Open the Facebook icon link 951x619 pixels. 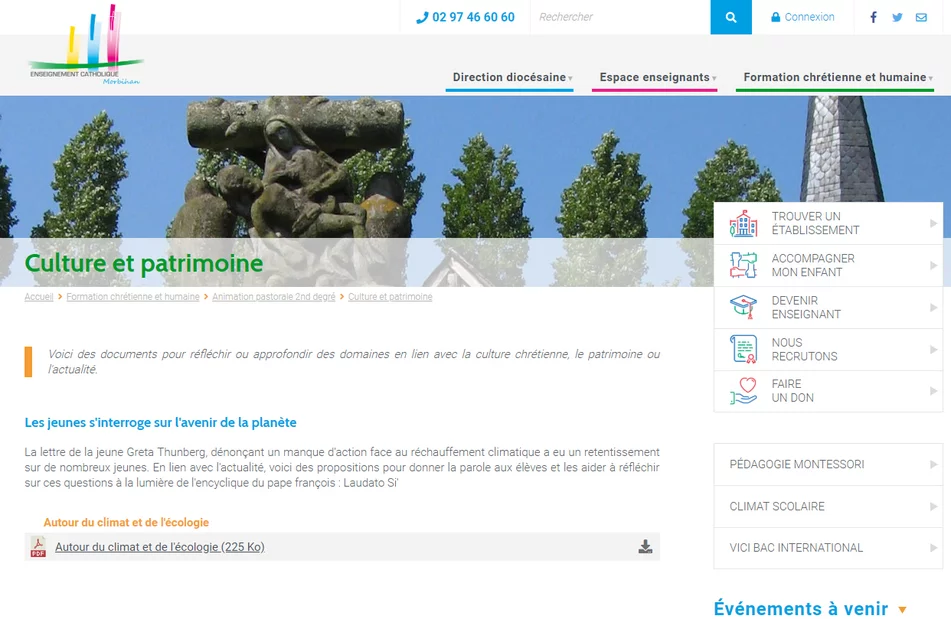(x=873, y=17)
